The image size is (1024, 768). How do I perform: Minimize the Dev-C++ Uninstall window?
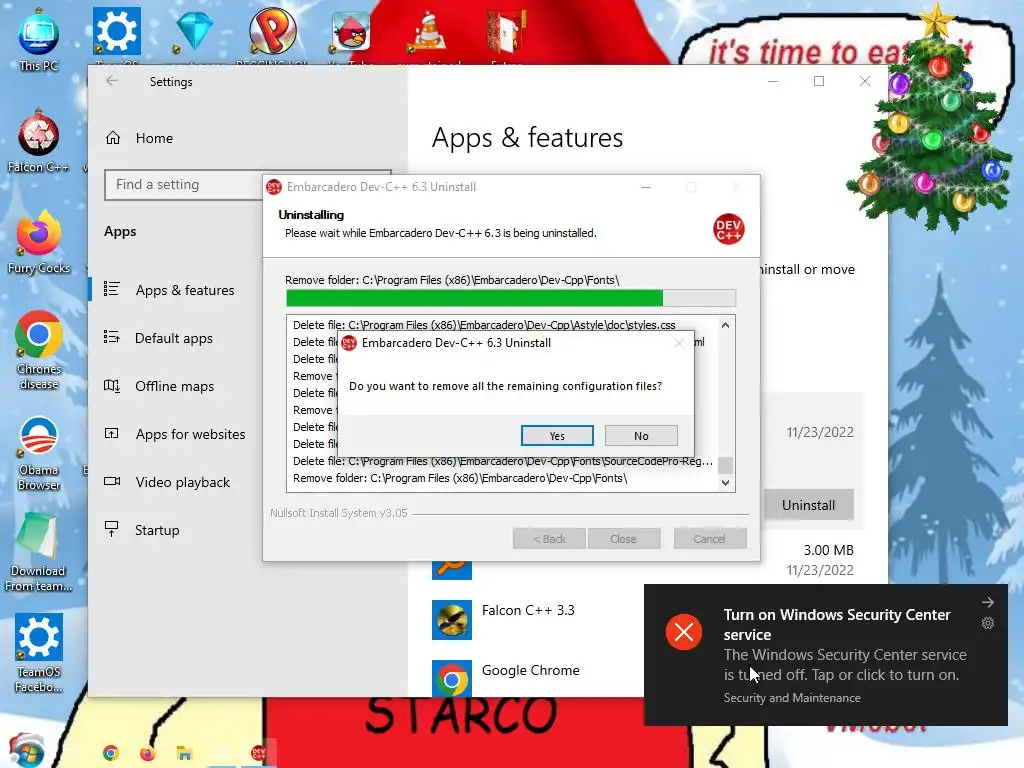[x=646, y=187]
